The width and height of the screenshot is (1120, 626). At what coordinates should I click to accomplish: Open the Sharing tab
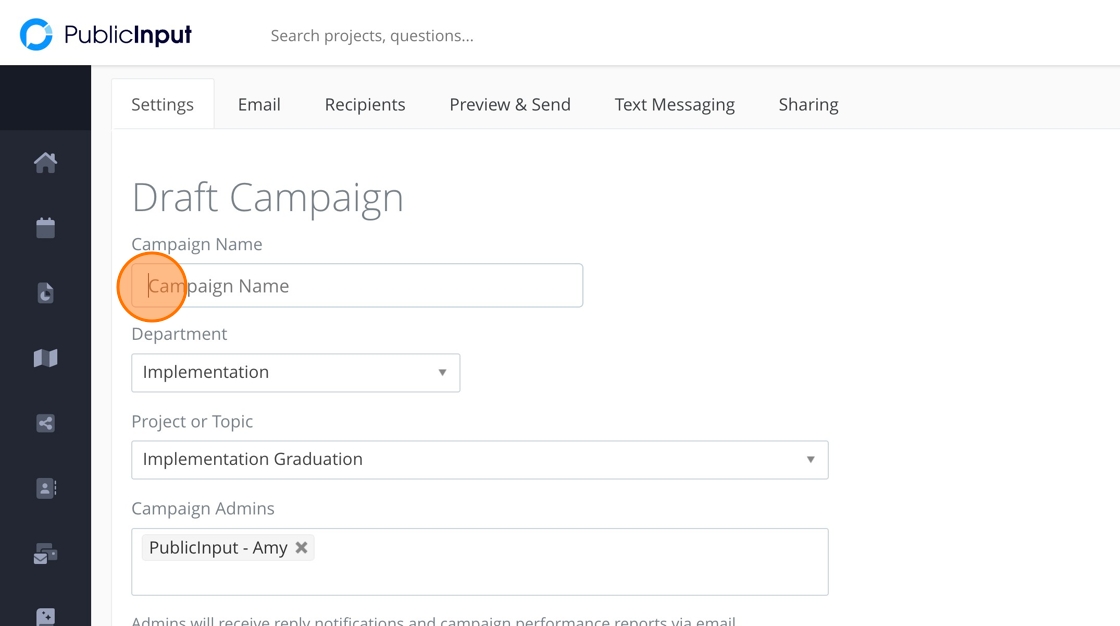[x=808, y=105]
